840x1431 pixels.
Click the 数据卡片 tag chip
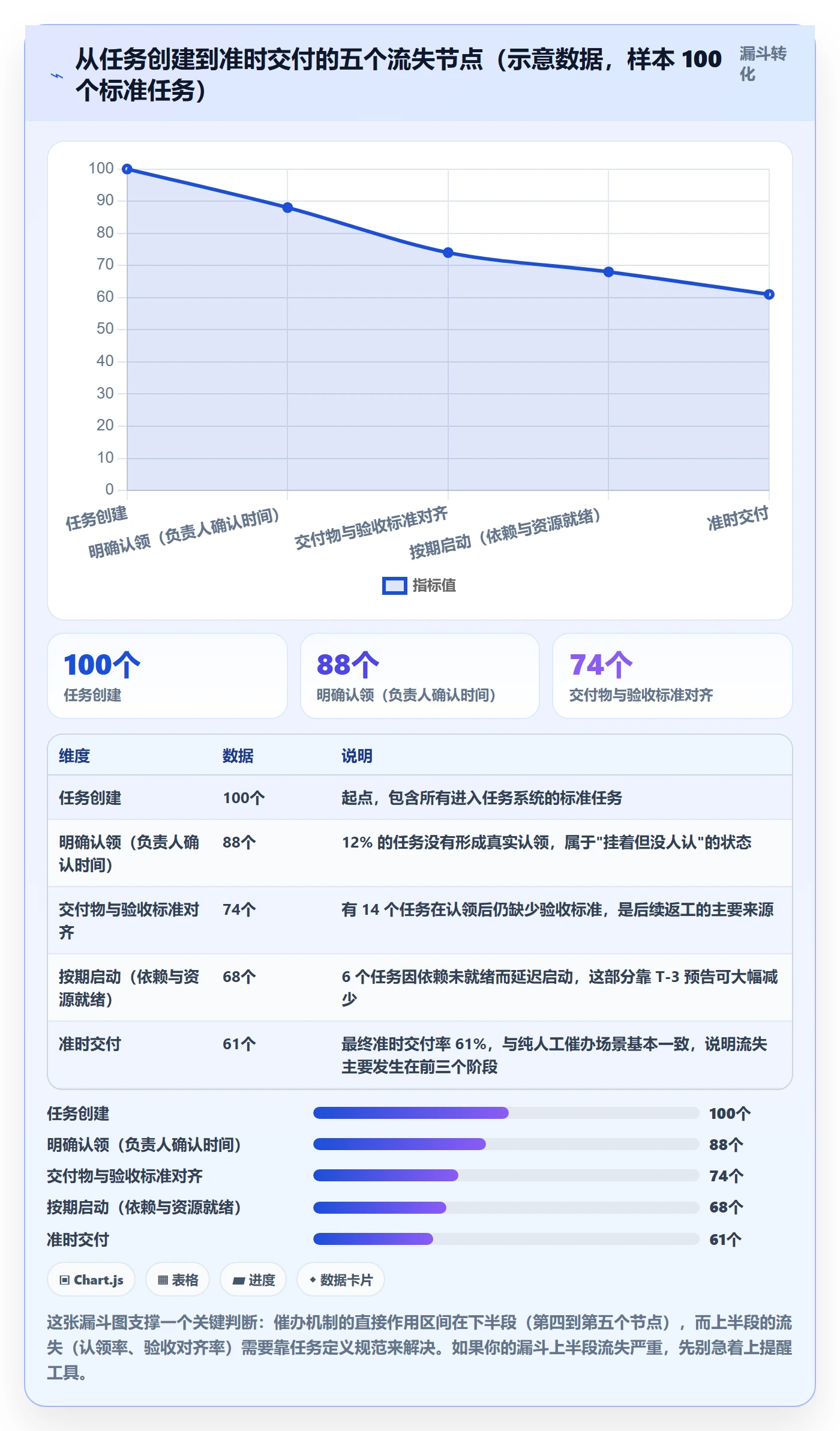tap(341, 1280)
